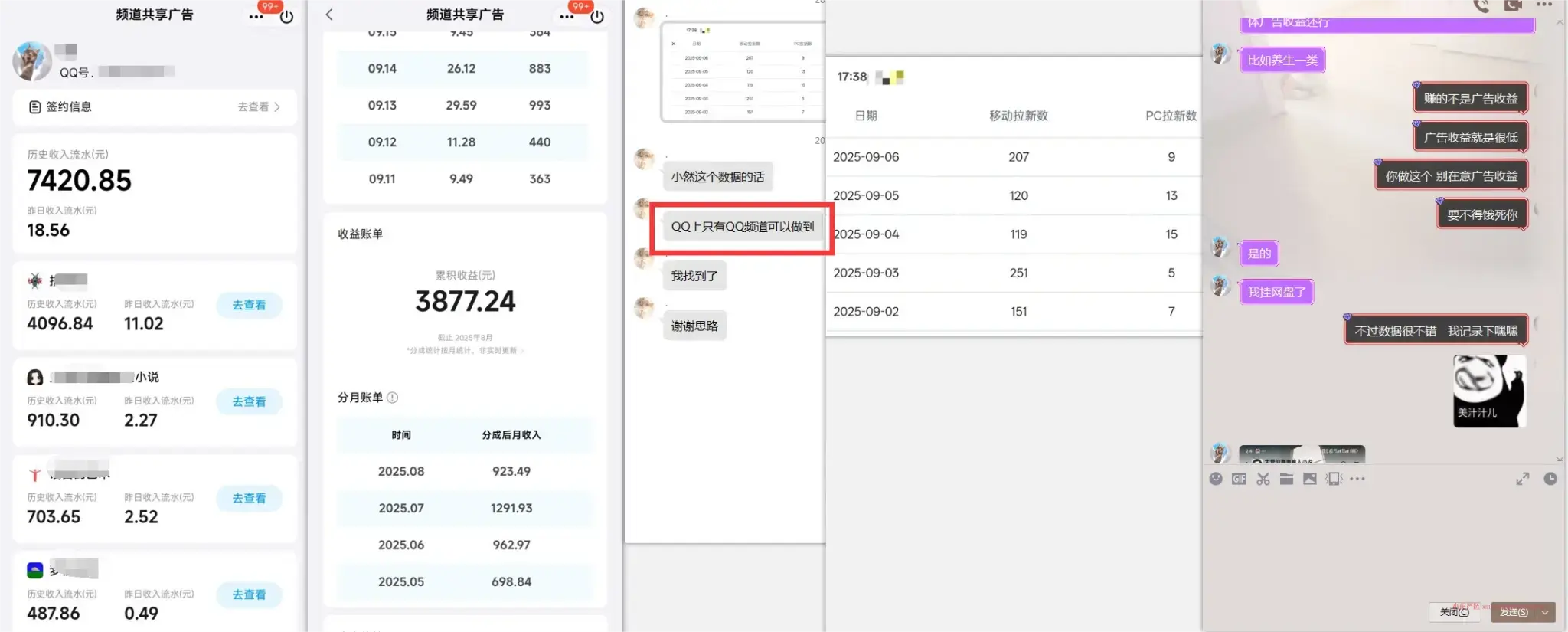The width and height of the screenshot is (1568, 632).
Task: Open chat history clock icon
Action: coord(1550,479)
